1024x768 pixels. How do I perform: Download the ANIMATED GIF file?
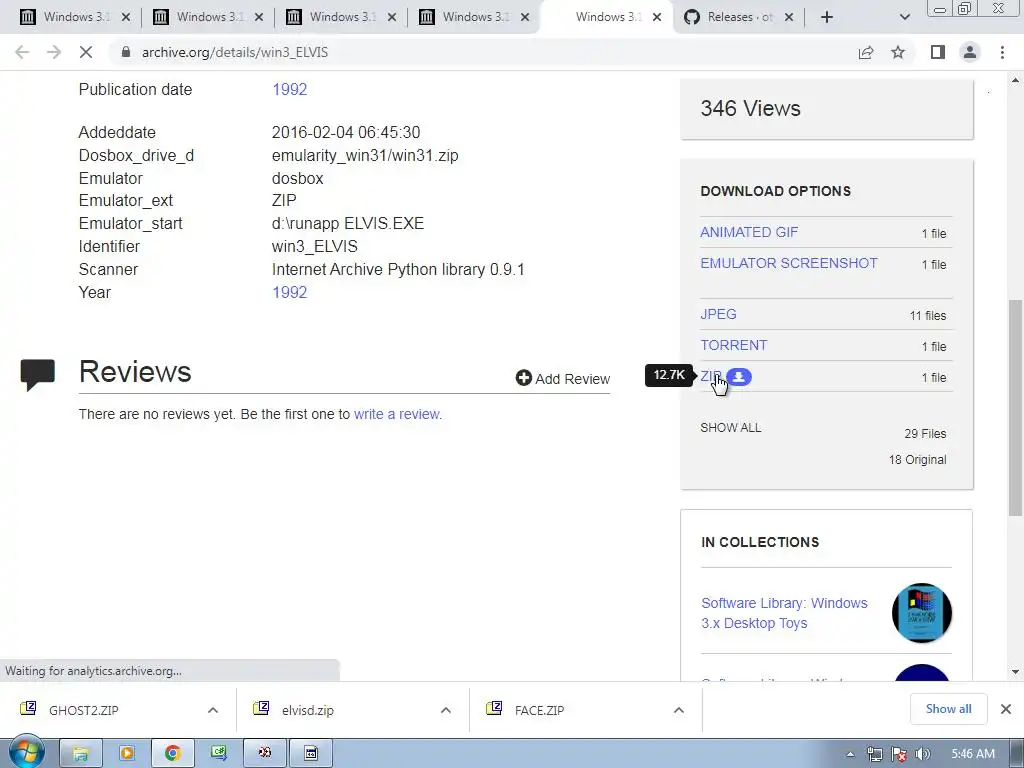(749, 232)
